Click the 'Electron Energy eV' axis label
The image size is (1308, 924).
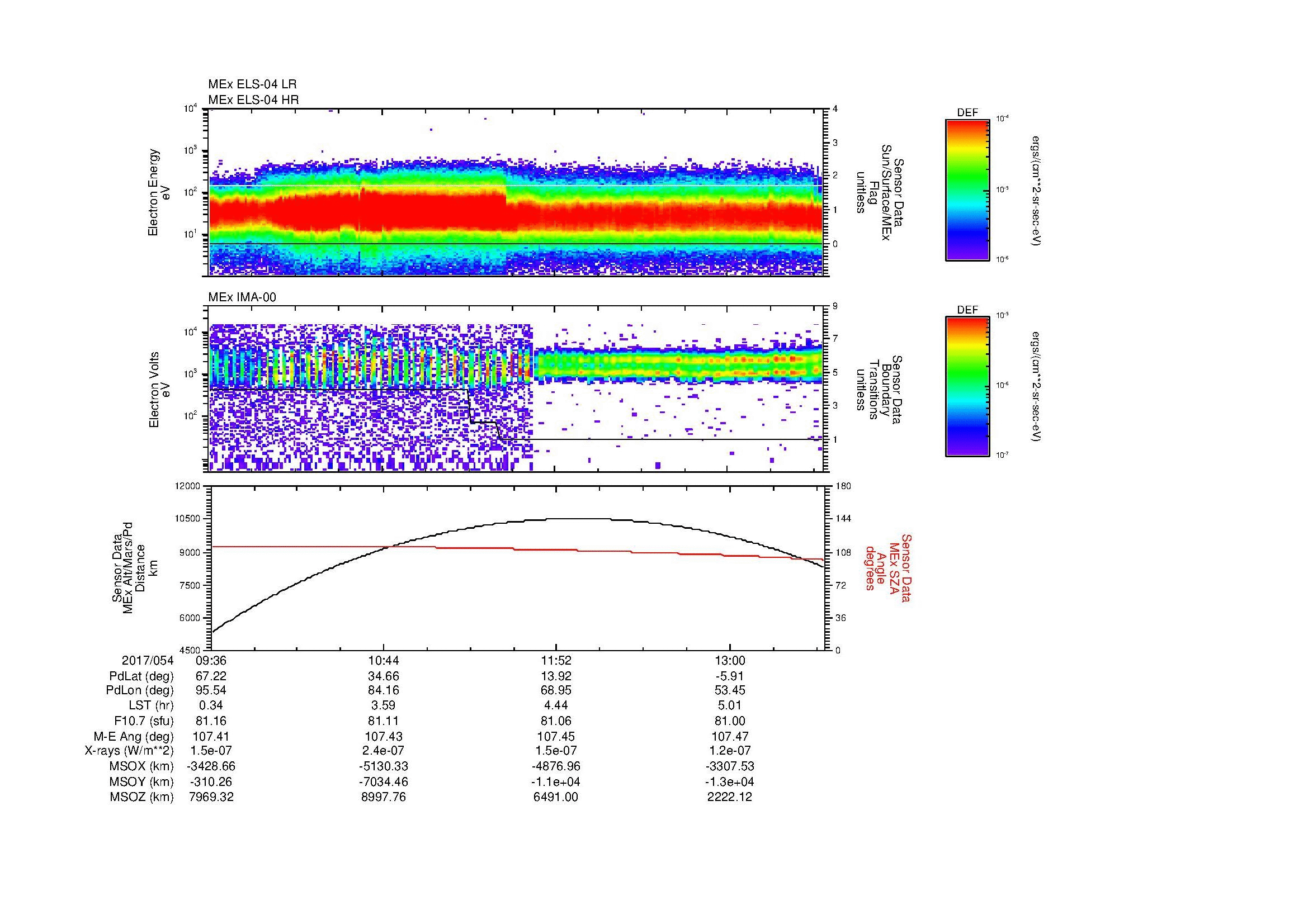click(x=159, y=192)
